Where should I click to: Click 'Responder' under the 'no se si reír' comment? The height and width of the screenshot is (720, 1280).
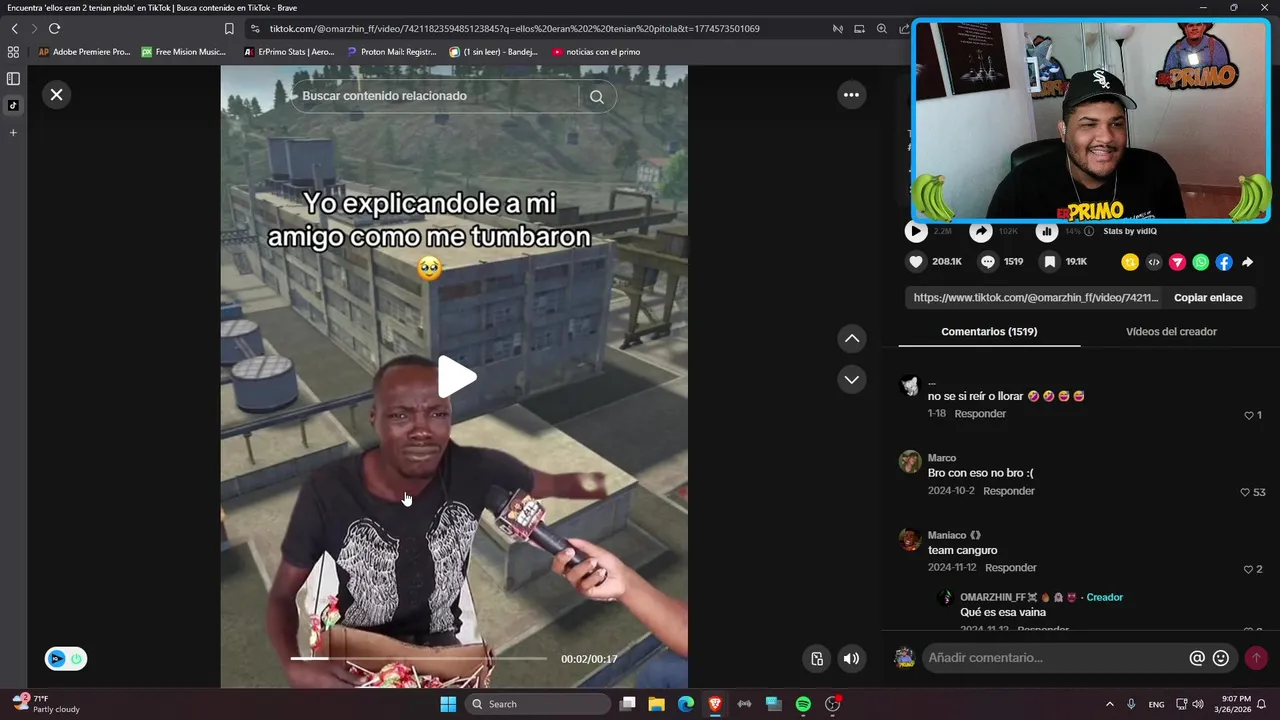coord(980,414)
